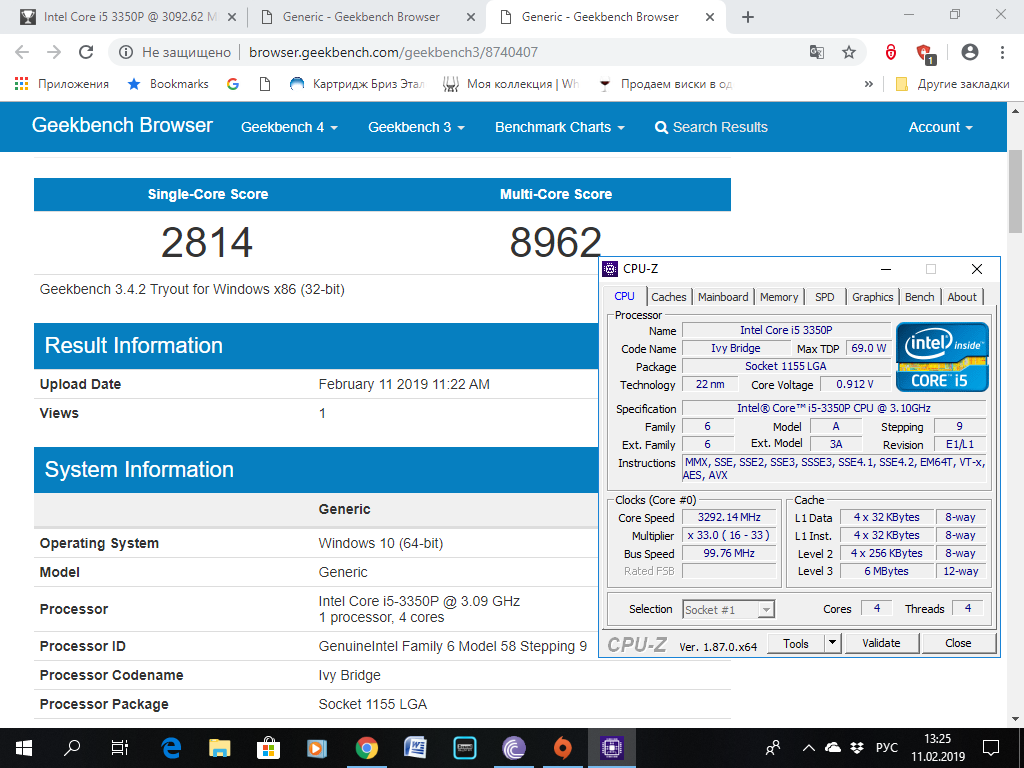
Task: Open the Приложения apps shortcut
Action: [x=61, y=84]
